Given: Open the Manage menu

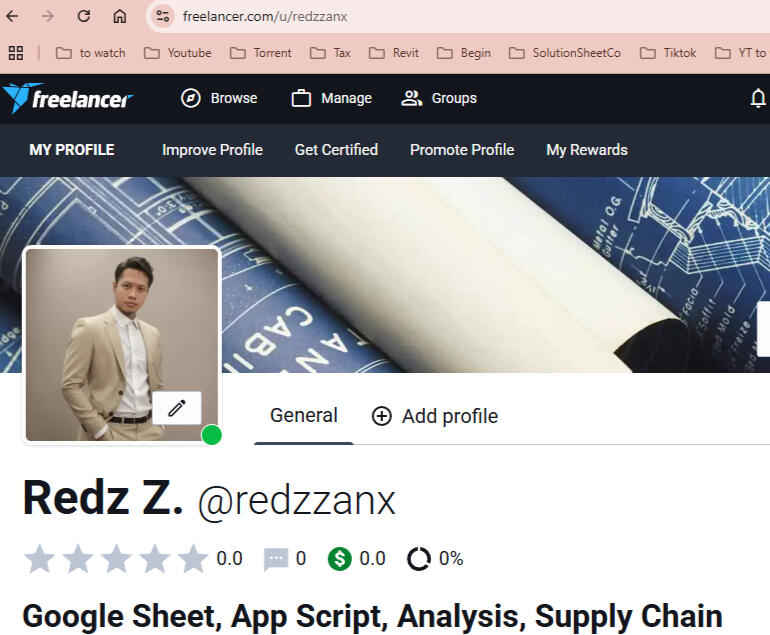Looking at the screenshot, I should [x=331, y=98].
